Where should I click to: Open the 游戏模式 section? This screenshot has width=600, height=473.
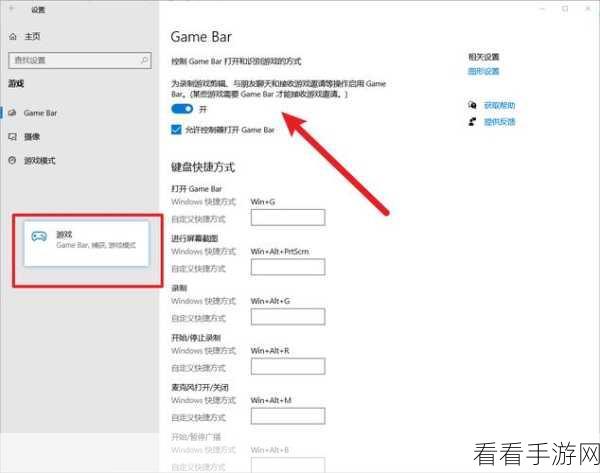click(40, 161)
